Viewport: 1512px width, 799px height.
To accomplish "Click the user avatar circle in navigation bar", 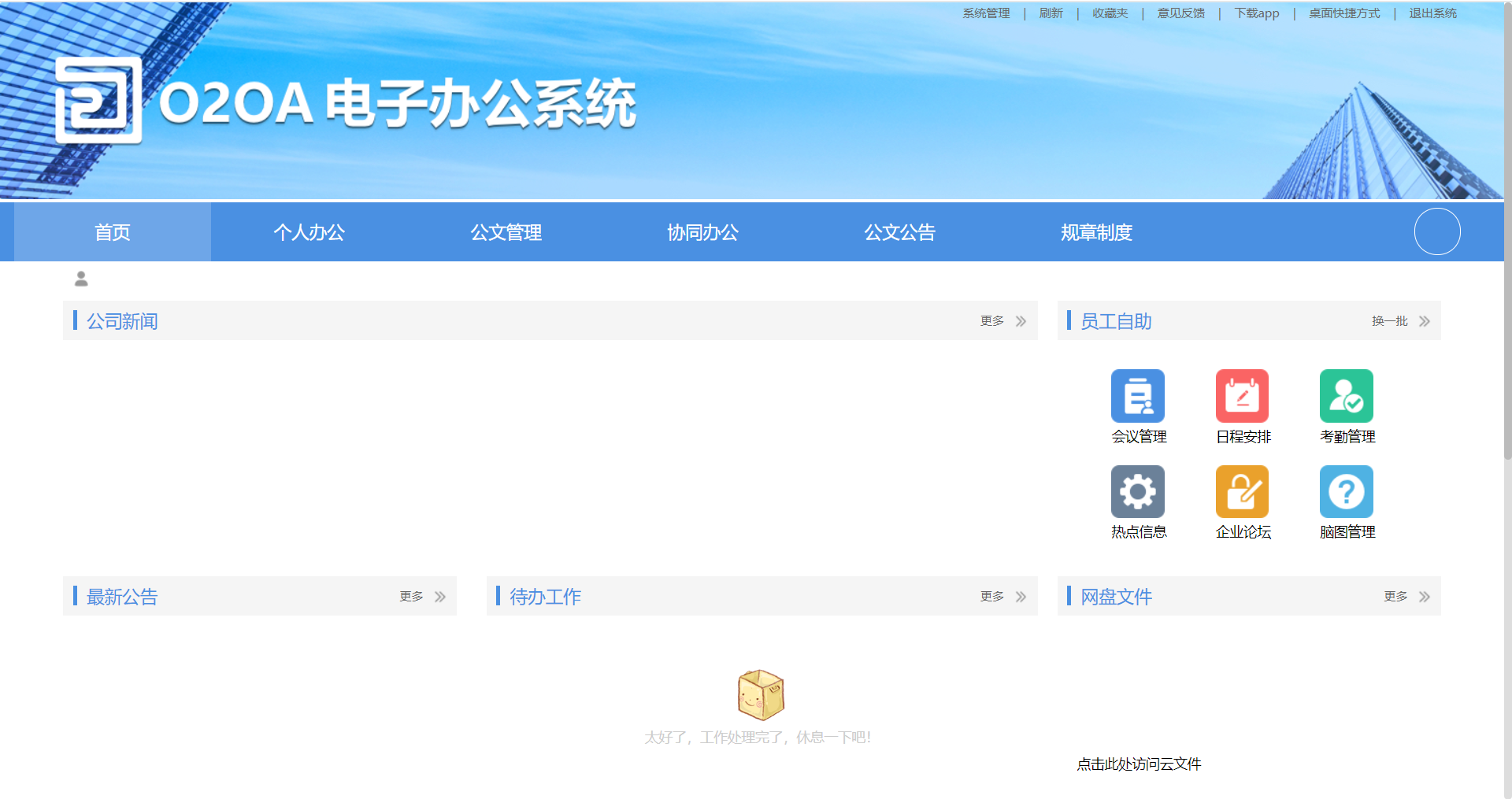I will [1437, 231].
